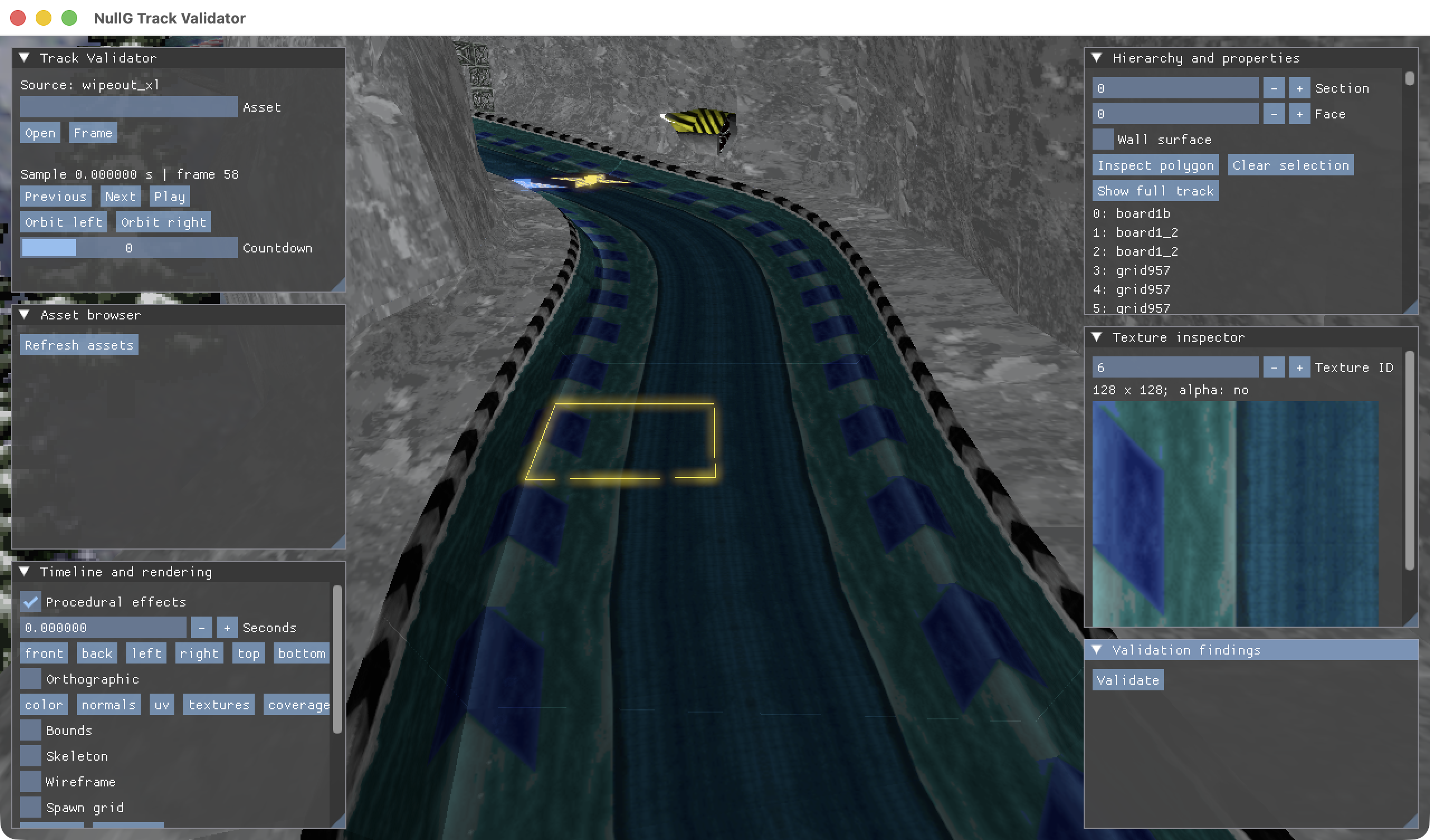Viewport: 1430px width, 840px height.
Task: Select normals render mode
Action: (x=109, y=705)
